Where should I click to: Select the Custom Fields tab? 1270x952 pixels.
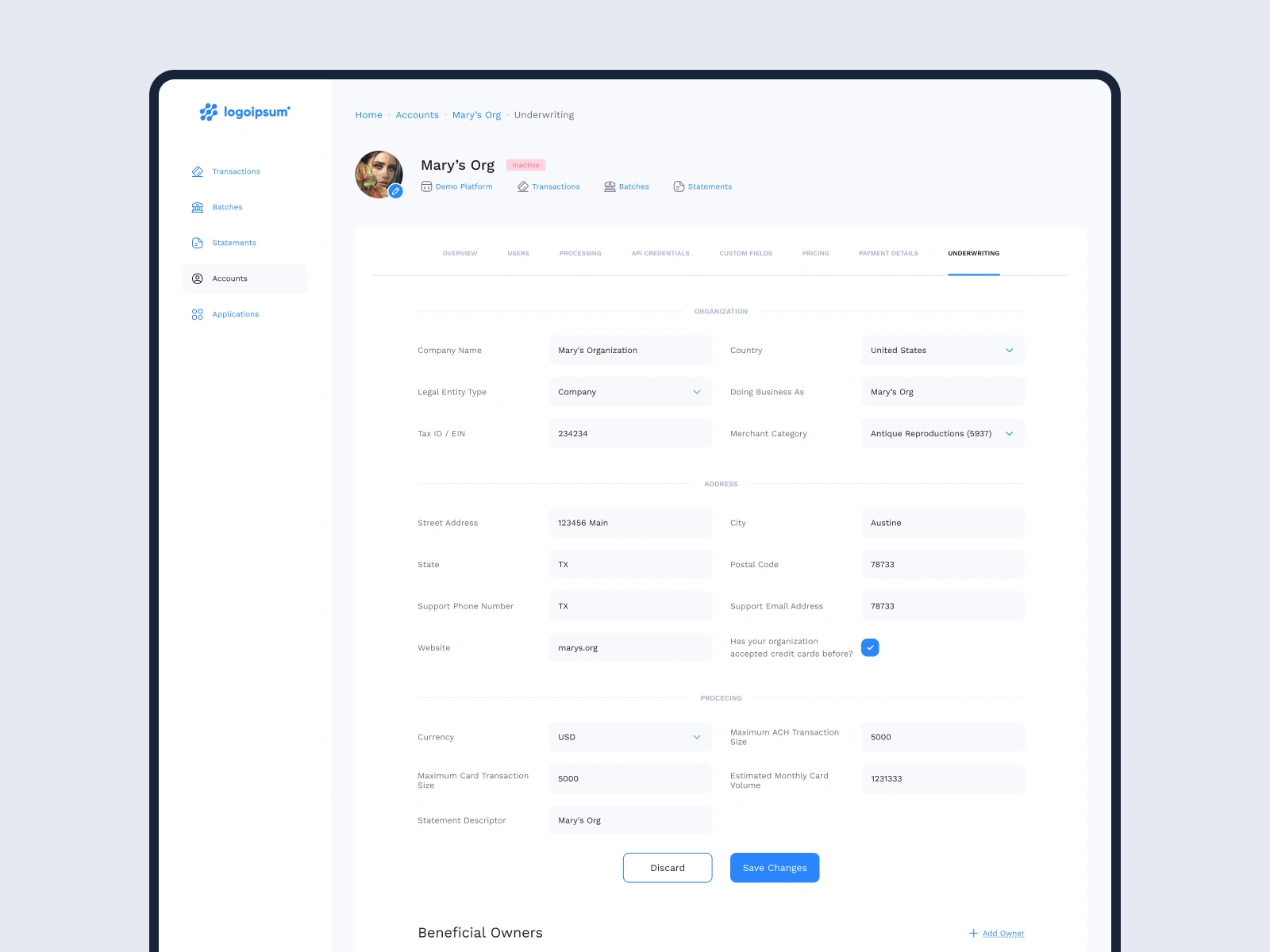(746, 253)
